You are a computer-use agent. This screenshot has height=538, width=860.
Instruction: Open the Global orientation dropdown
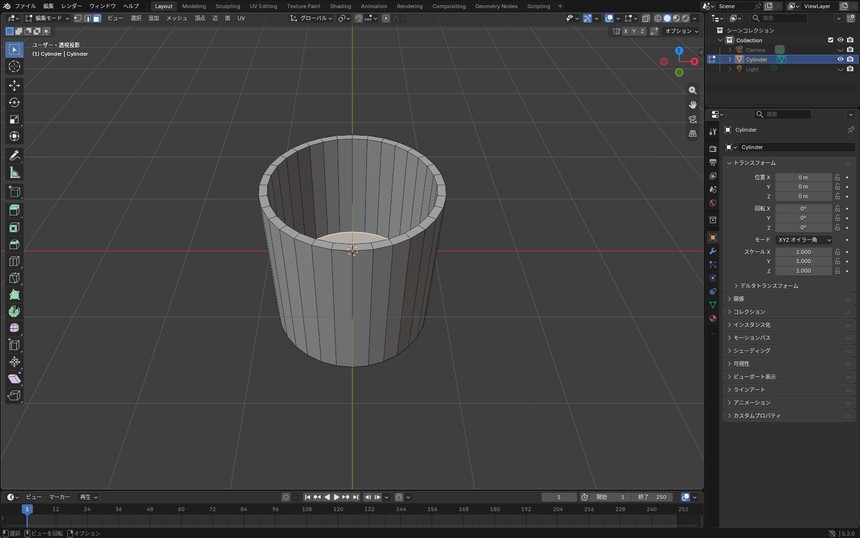(311, 18)
